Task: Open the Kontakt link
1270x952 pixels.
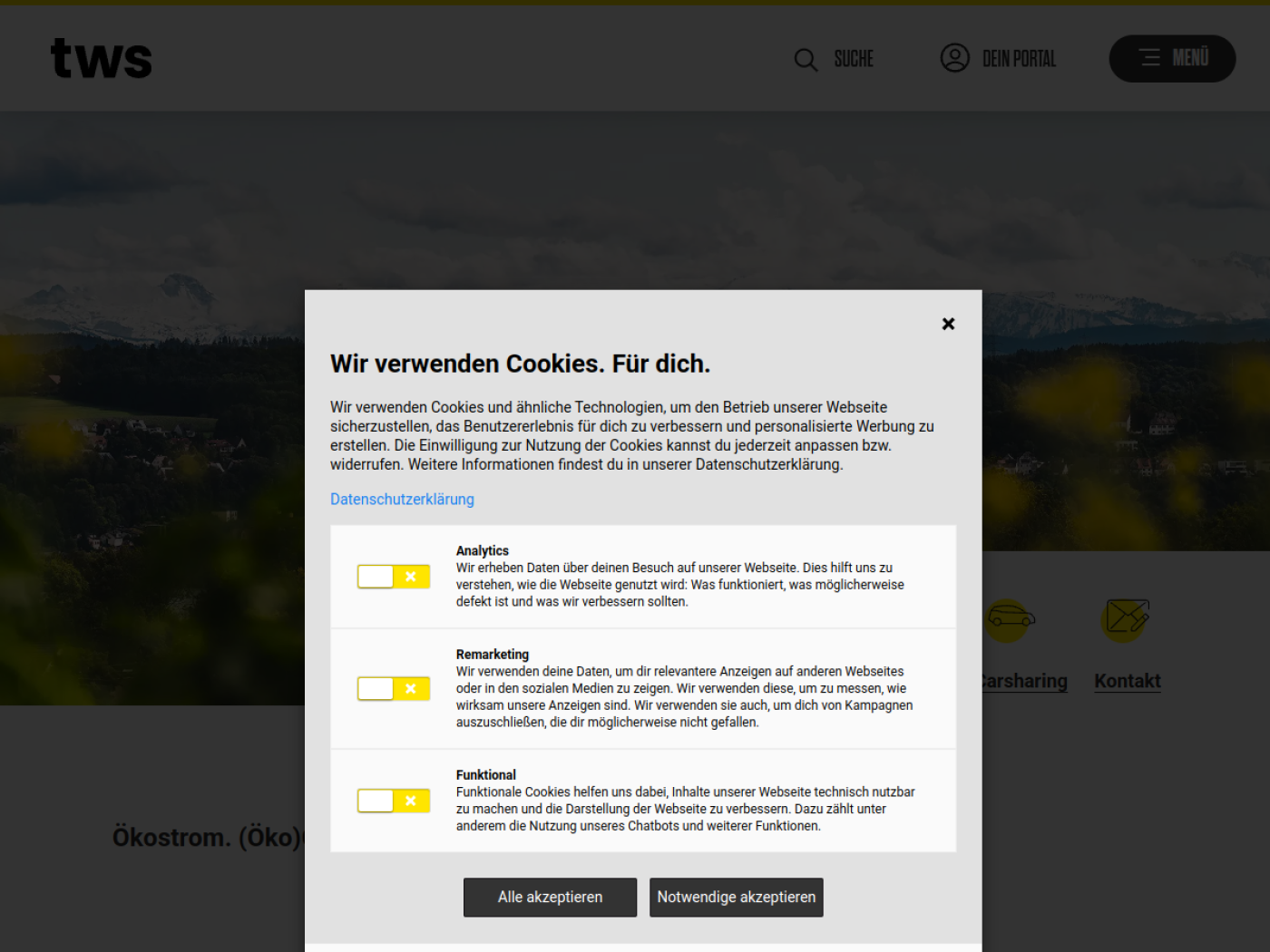Action: point(1128,681)
